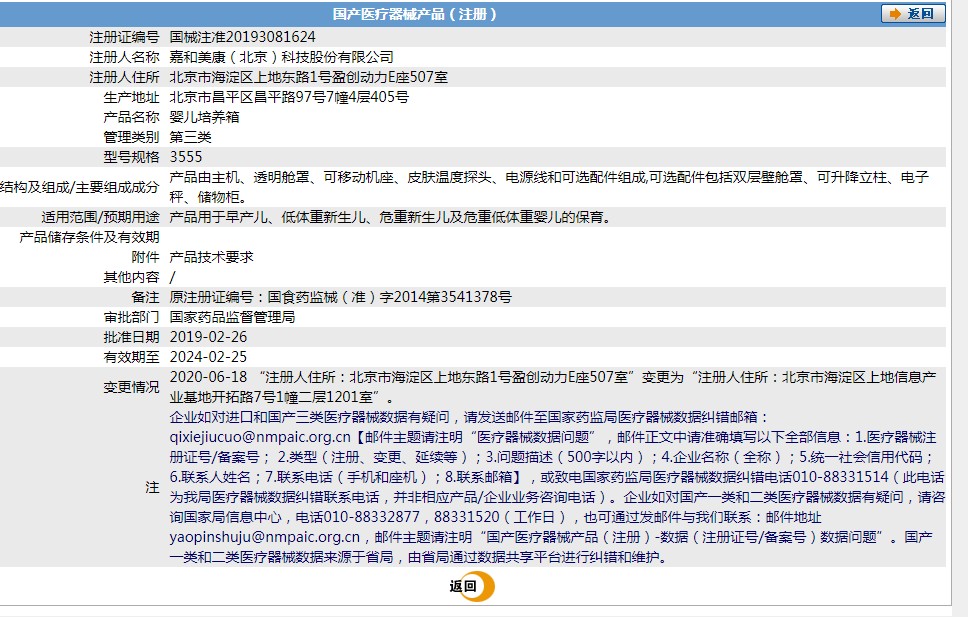
Task: Click registrant name 嘉和美康（北京）科技股份有限公司
Action: (x=282, y=57)
